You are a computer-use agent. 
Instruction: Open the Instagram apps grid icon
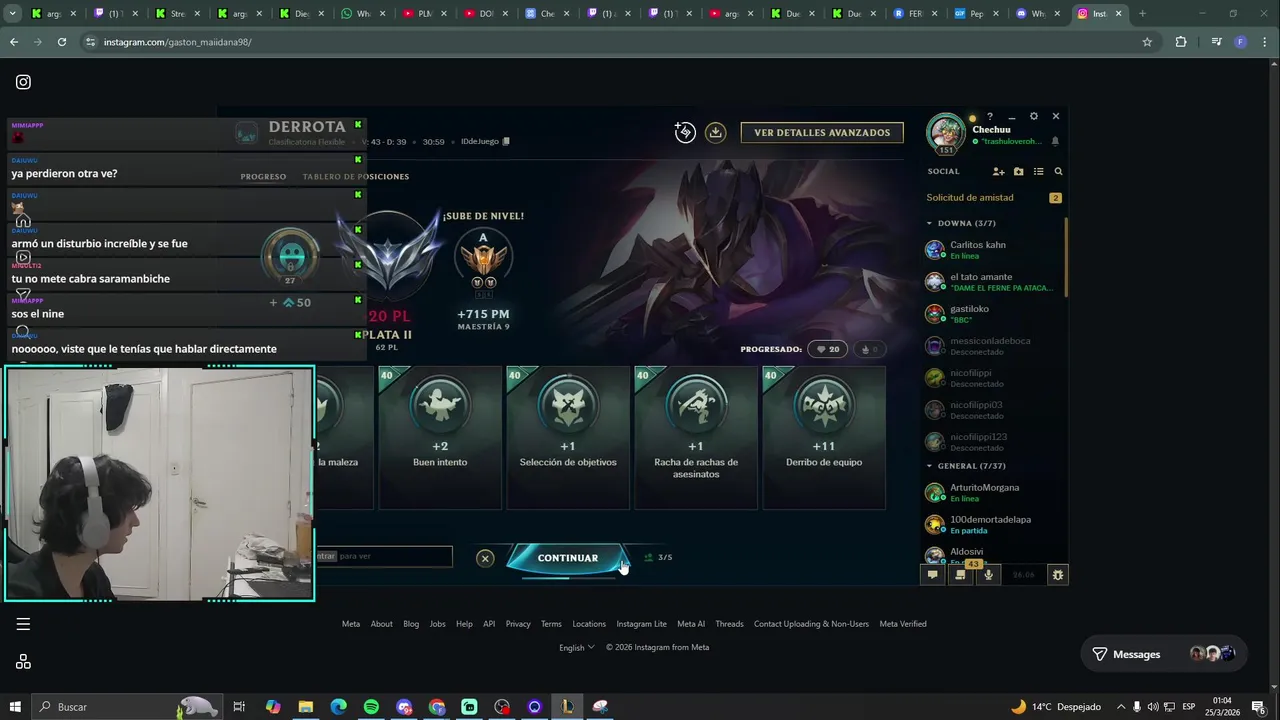pyautogui.click(x=23, y=662)
